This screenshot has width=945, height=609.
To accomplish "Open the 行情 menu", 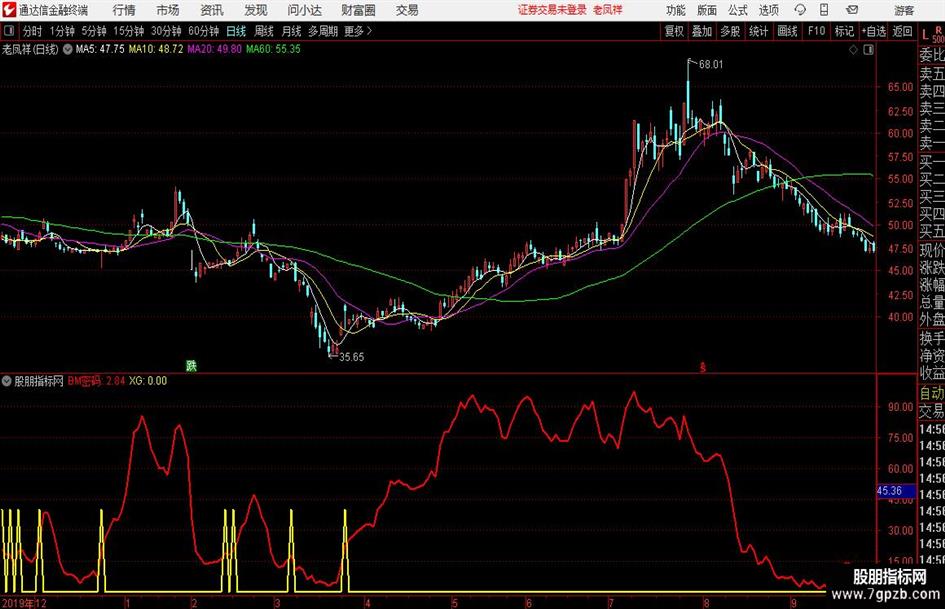I will [124, 10].
